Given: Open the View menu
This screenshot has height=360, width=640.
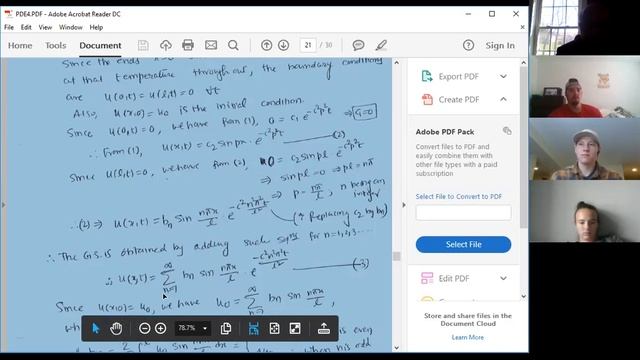Looking at the screenshot, I should [x=45, y=27].
